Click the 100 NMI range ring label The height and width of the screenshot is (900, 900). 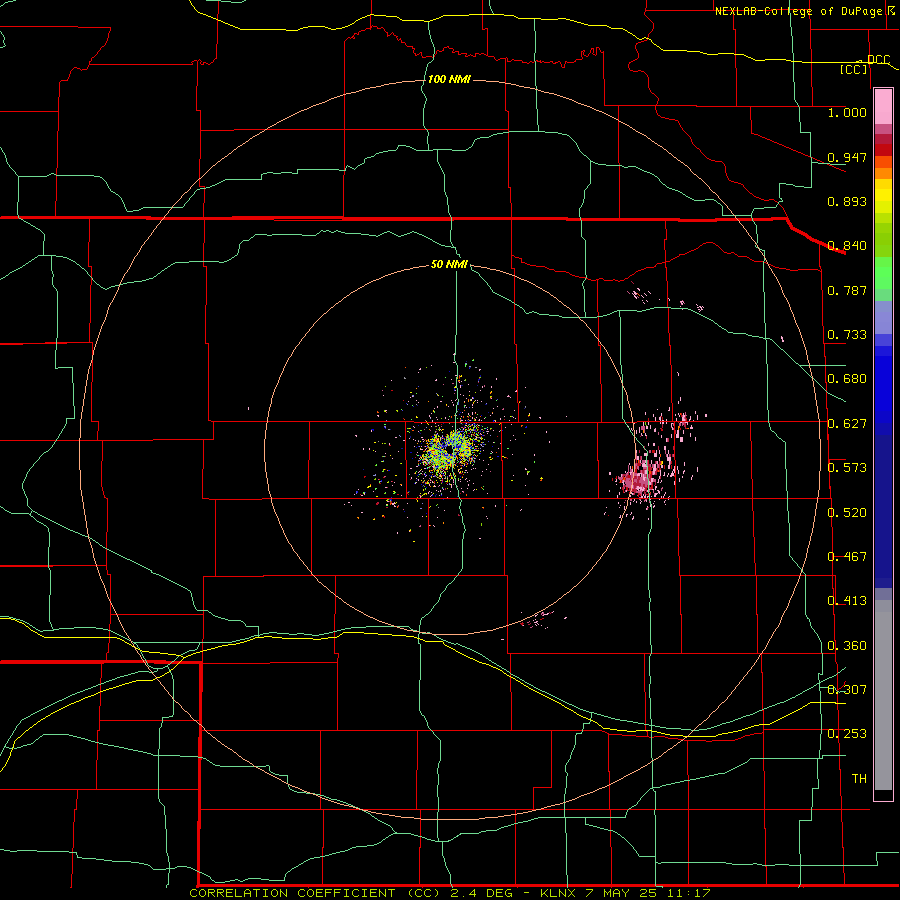click(449, 79)
